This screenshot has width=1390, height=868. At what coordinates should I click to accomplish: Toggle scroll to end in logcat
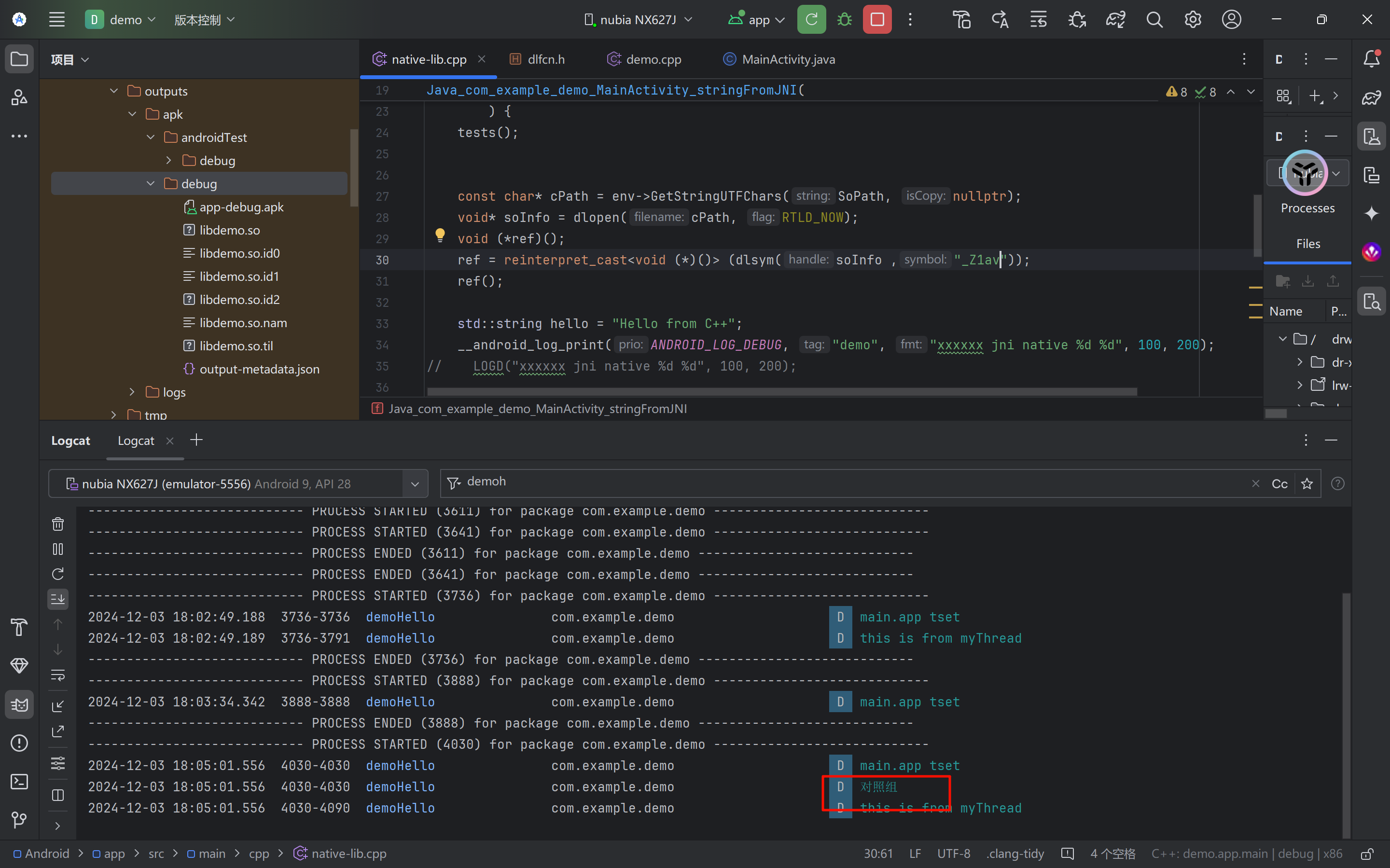[x=58, y=599]
